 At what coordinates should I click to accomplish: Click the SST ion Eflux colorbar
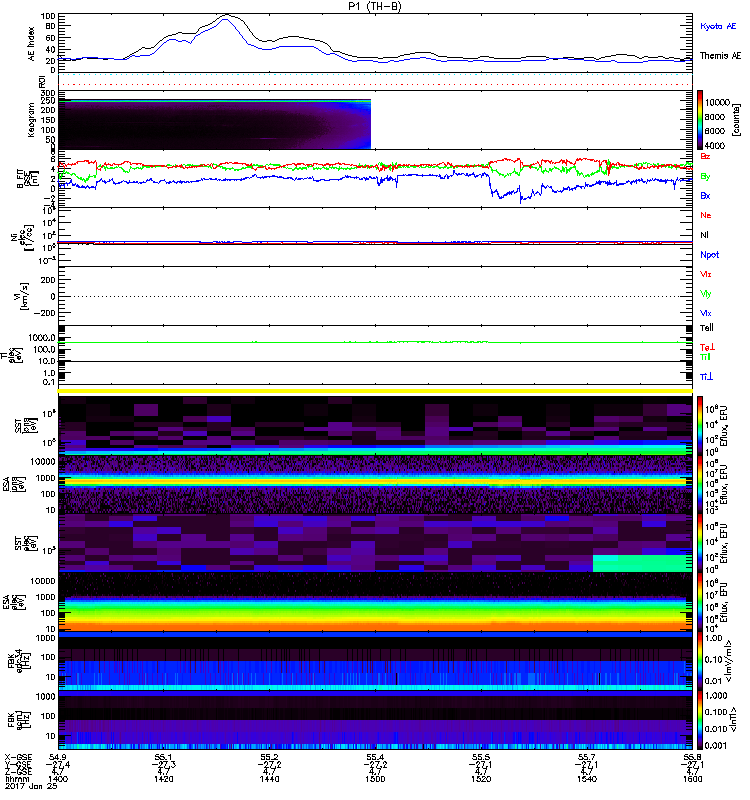click(x=700, y=425)
